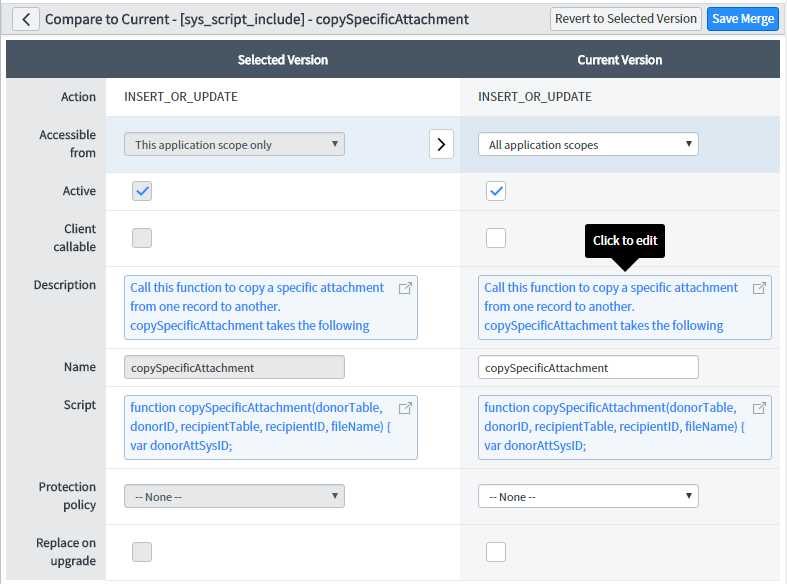Open Current Version Protection policy dropdown

tap(588, 496)
